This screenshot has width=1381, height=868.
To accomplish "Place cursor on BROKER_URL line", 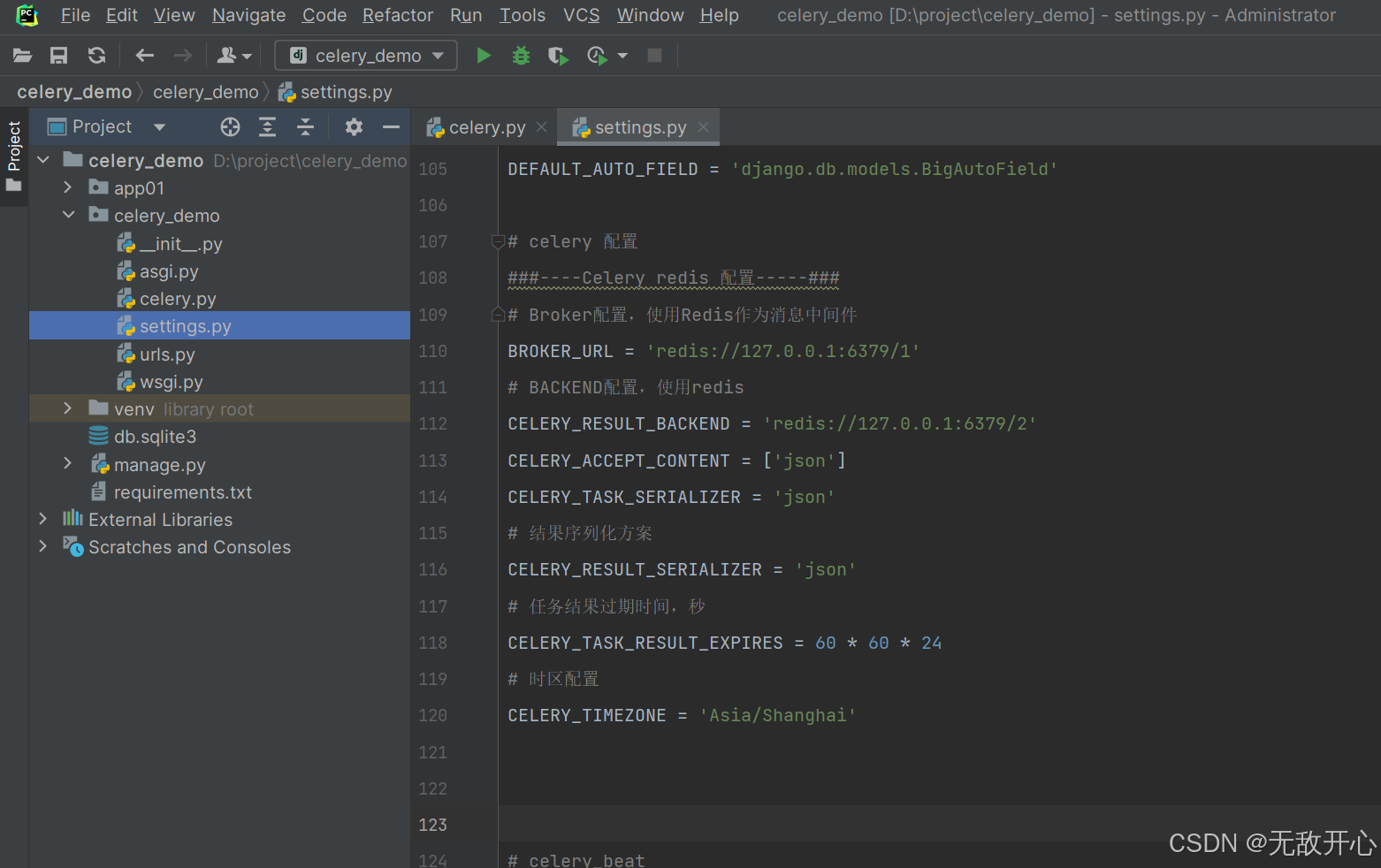I will pos(713,351).
